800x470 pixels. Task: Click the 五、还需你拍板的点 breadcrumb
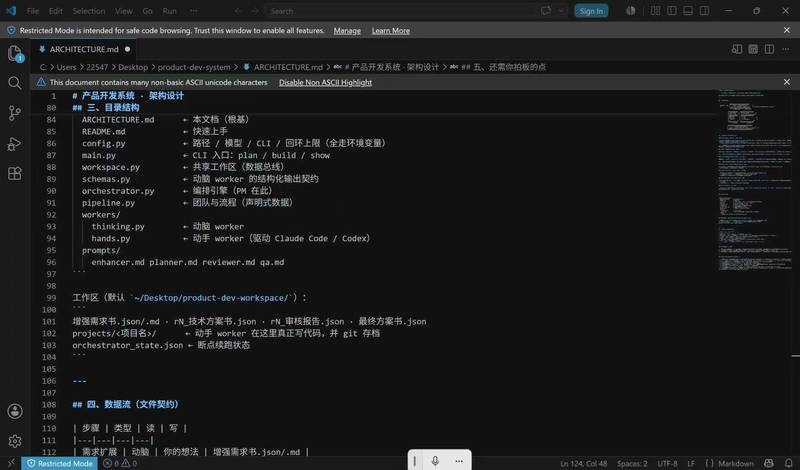tap(503, 67)
